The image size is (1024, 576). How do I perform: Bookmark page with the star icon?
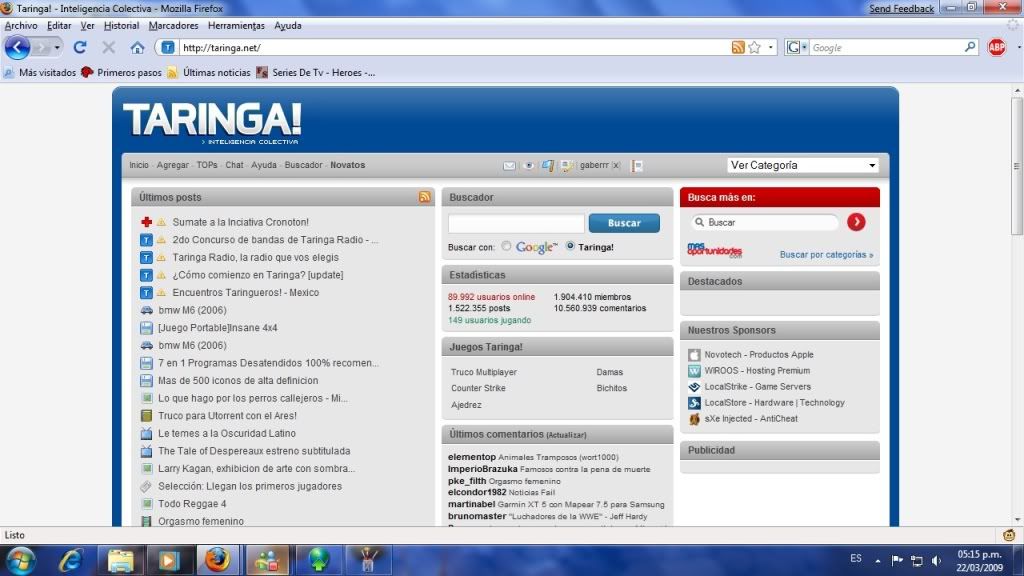pos(754,48)
